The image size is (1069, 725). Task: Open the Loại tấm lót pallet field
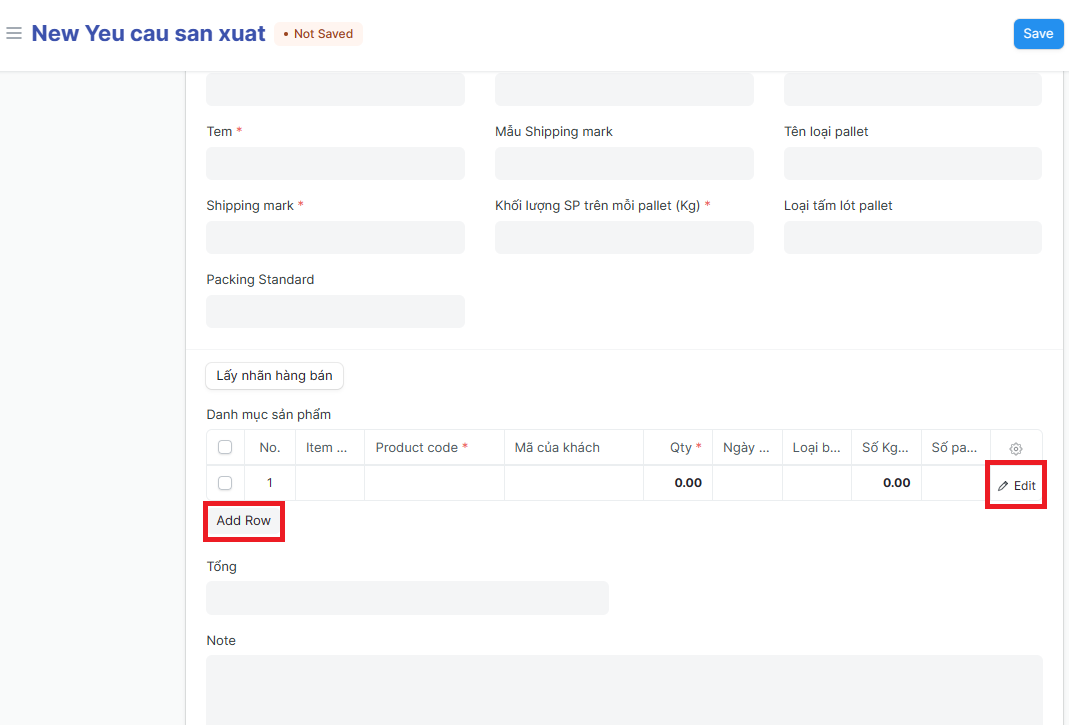(912, 238)
